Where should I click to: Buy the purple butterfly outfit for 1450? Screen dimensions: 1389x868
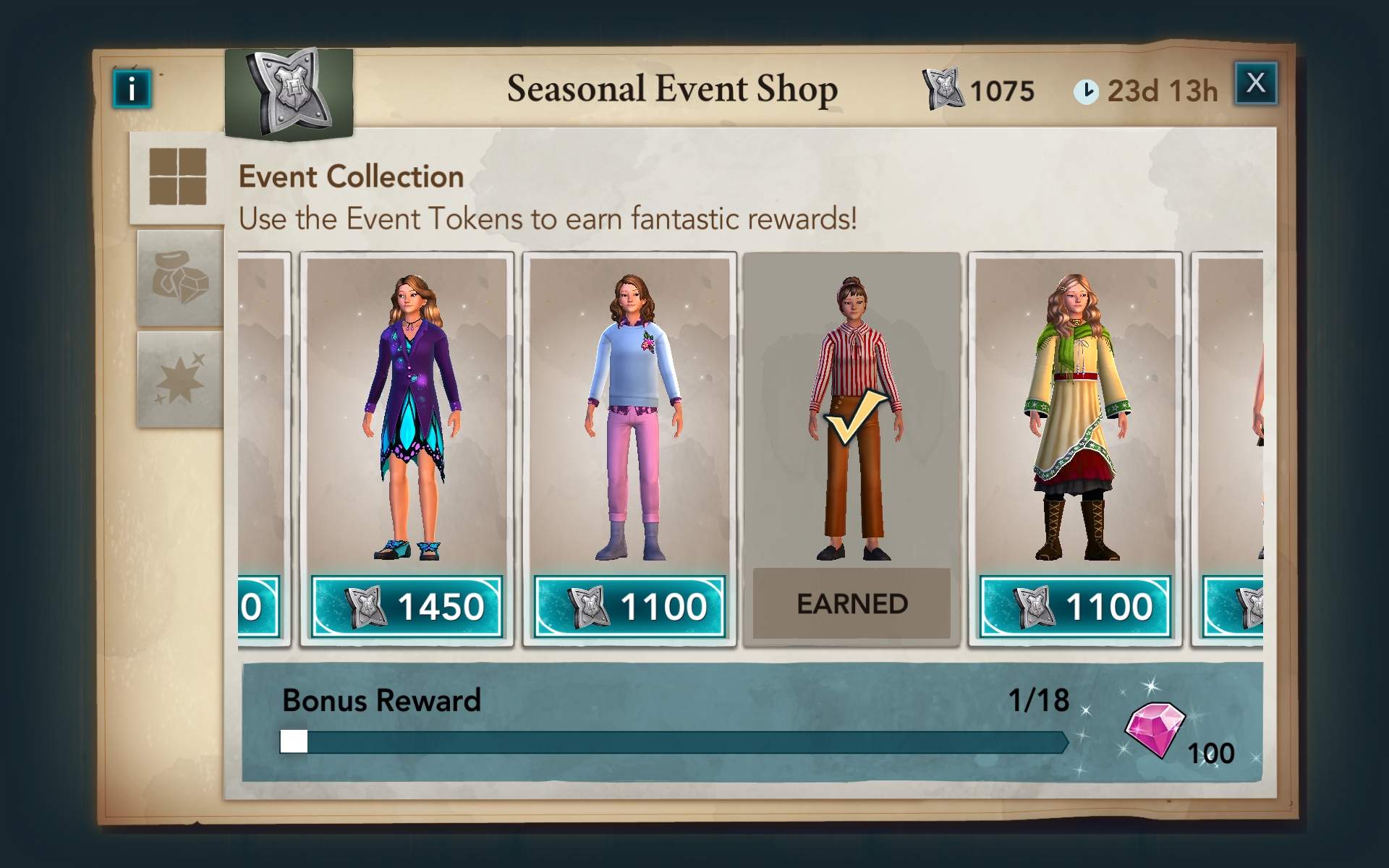click(407, 606)
